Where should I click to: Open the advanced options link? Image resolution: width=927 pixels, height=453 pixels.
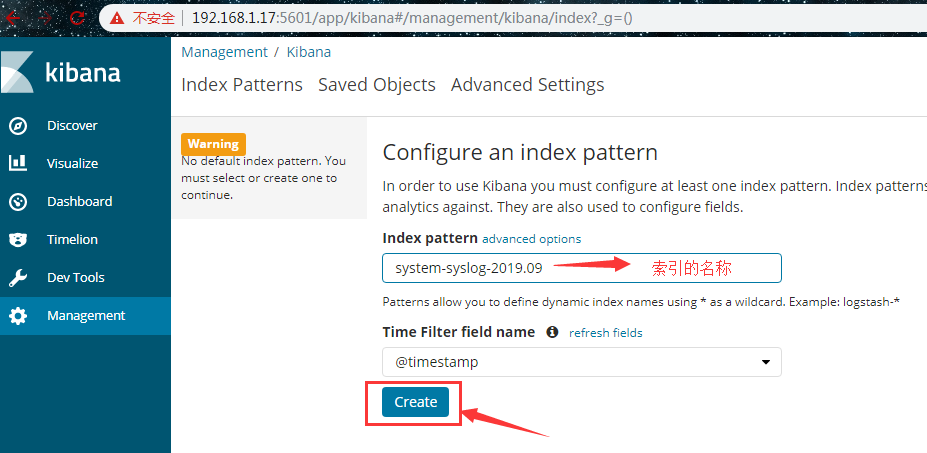point(531,239)
